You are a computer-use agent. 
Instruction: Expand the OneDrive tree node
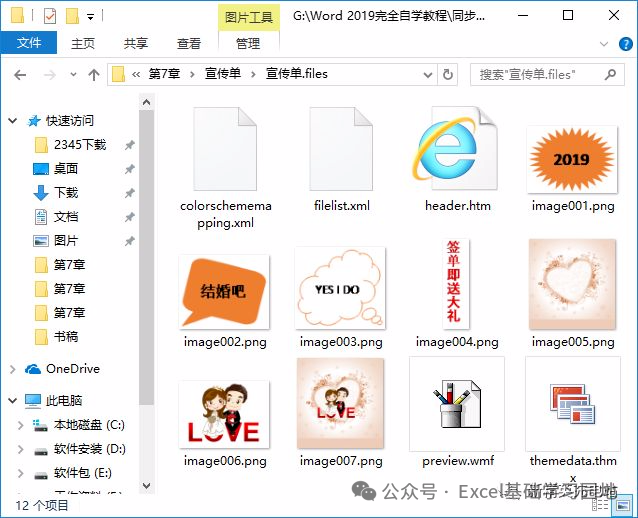tap(13, 369)
